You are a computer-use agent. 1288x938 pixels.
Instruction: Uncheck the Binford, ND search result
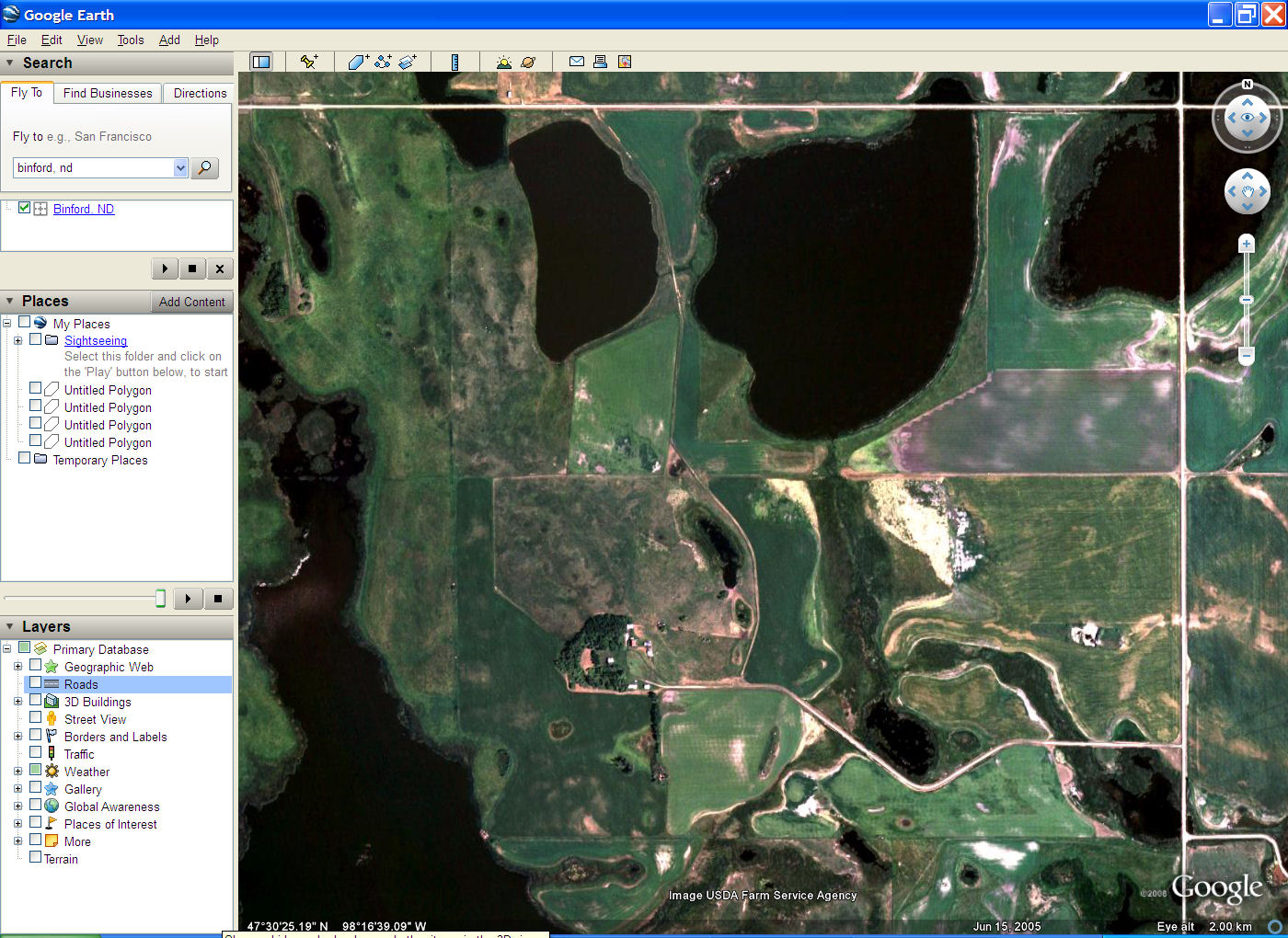[x=24, y=208]
